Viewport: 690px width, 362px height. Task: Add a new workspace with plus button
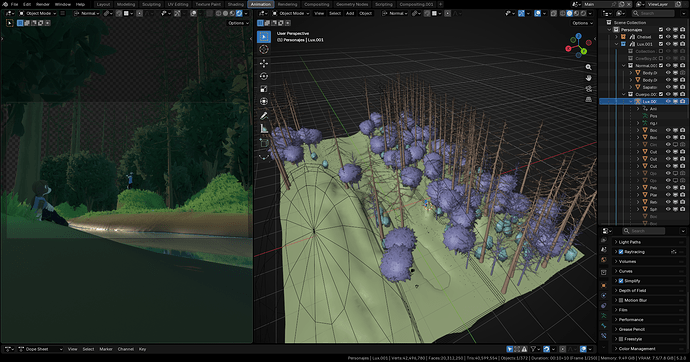[x=440, y=4]
